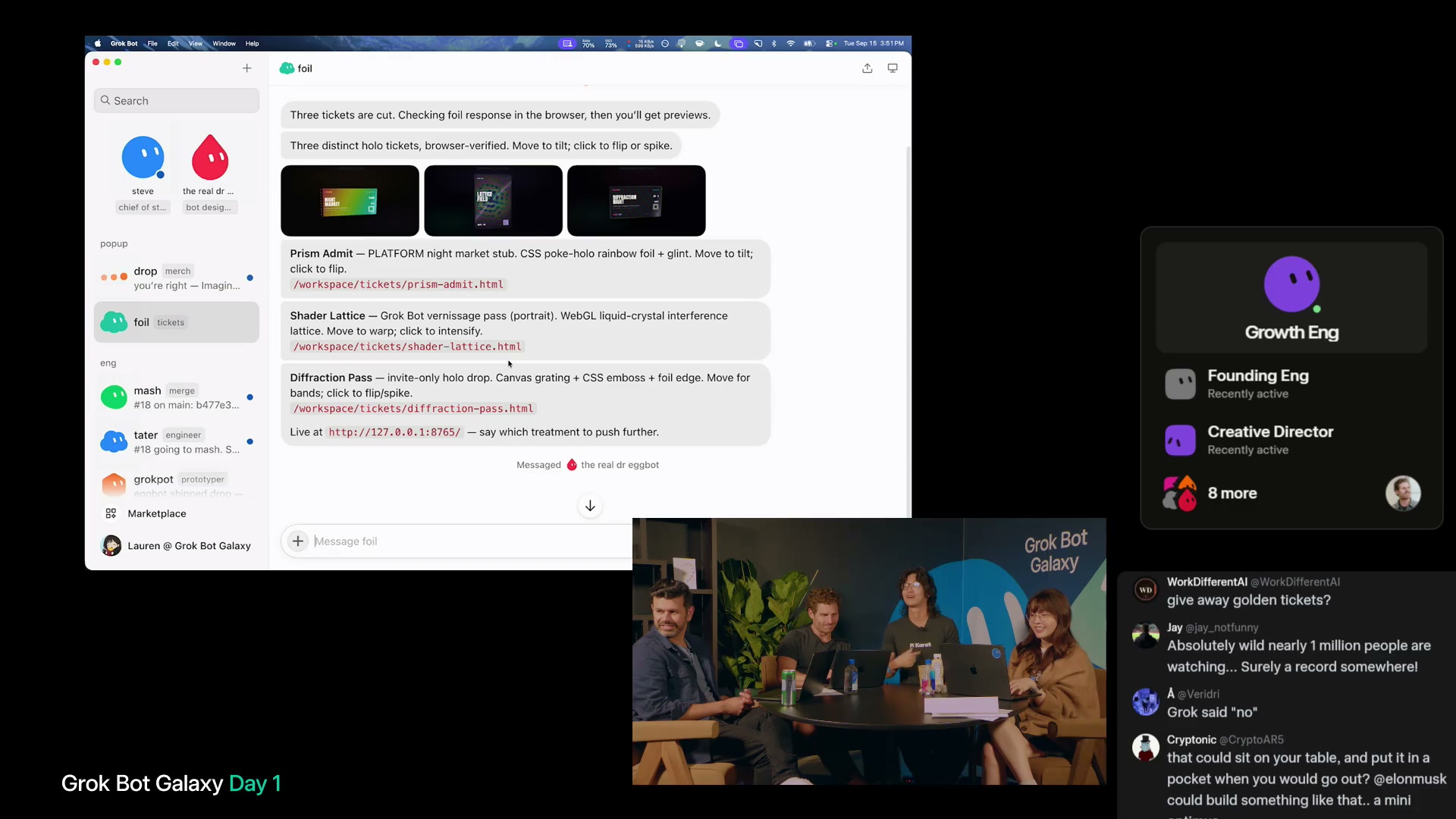The image size is (1456, 819).
Task: Click the 'popup' section label
Action: point(114,244)
